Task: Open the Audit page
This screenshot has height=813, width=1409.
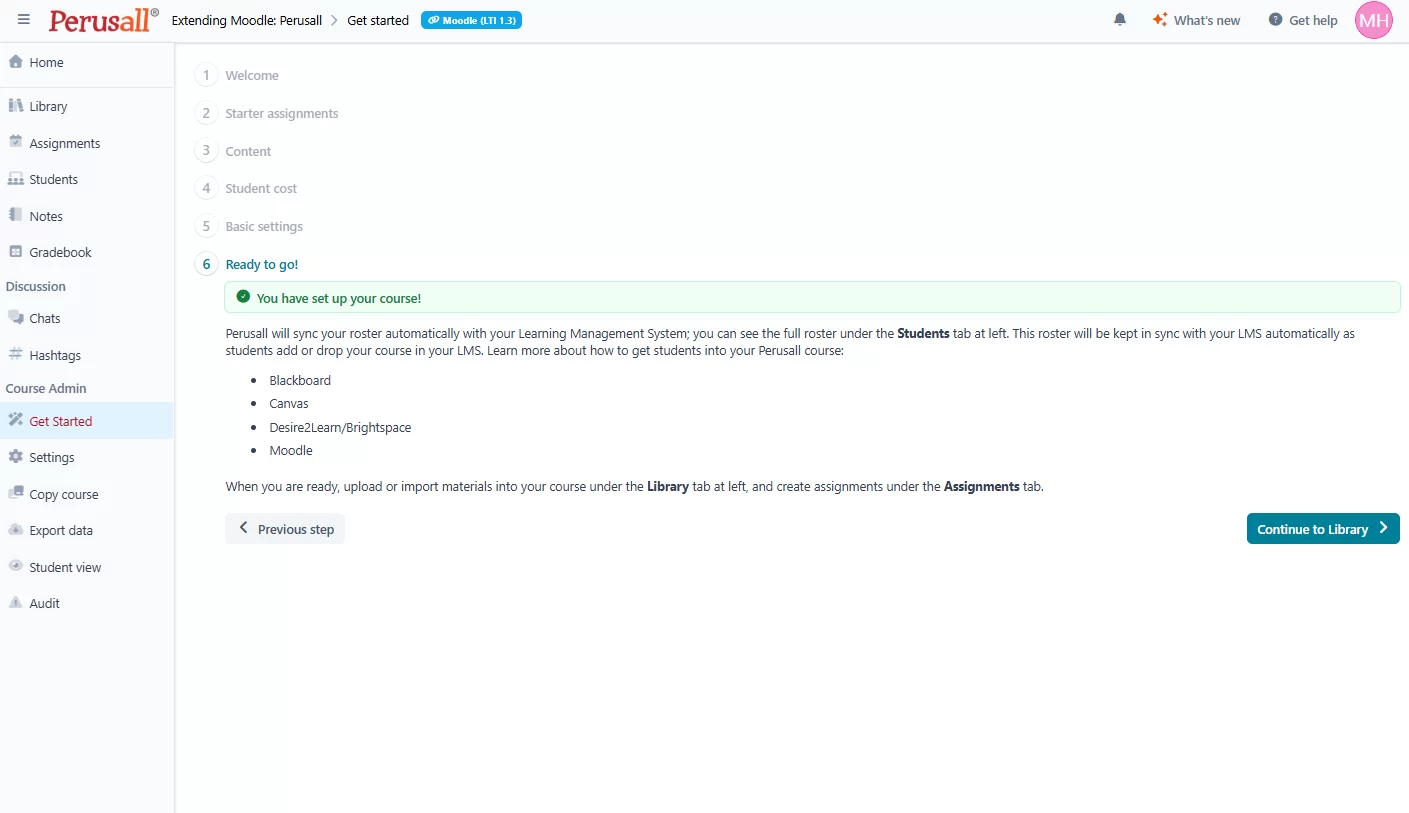Action: click(x=44, y=603)
